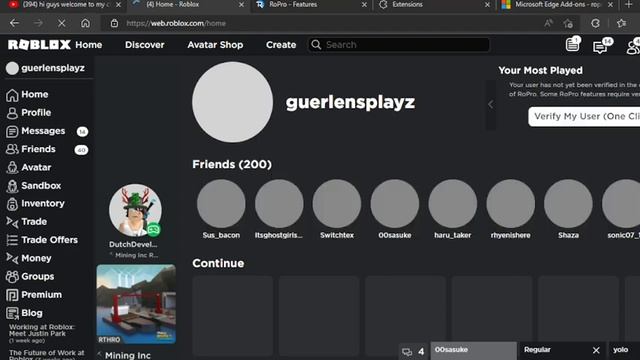Focus the Roblox search field
Viewport: 640px width, 360px height.
pos(399,44)
